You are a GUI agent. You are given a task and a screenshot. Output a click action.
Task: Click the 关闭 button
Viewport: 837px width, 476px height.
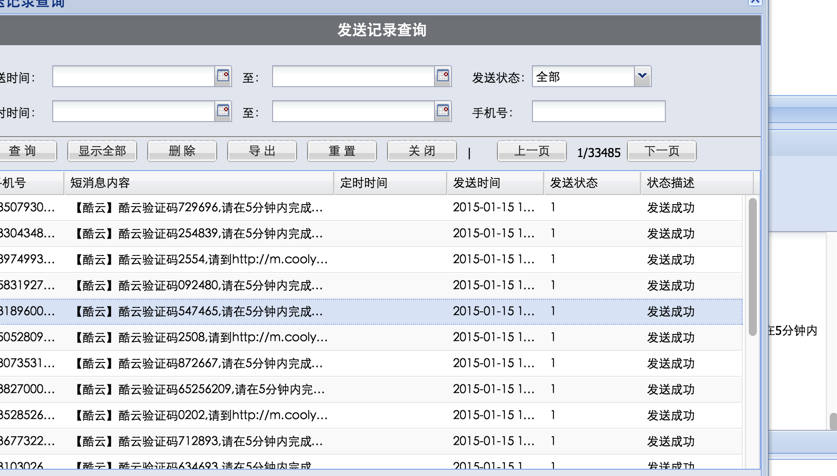[x=422, y=151]
